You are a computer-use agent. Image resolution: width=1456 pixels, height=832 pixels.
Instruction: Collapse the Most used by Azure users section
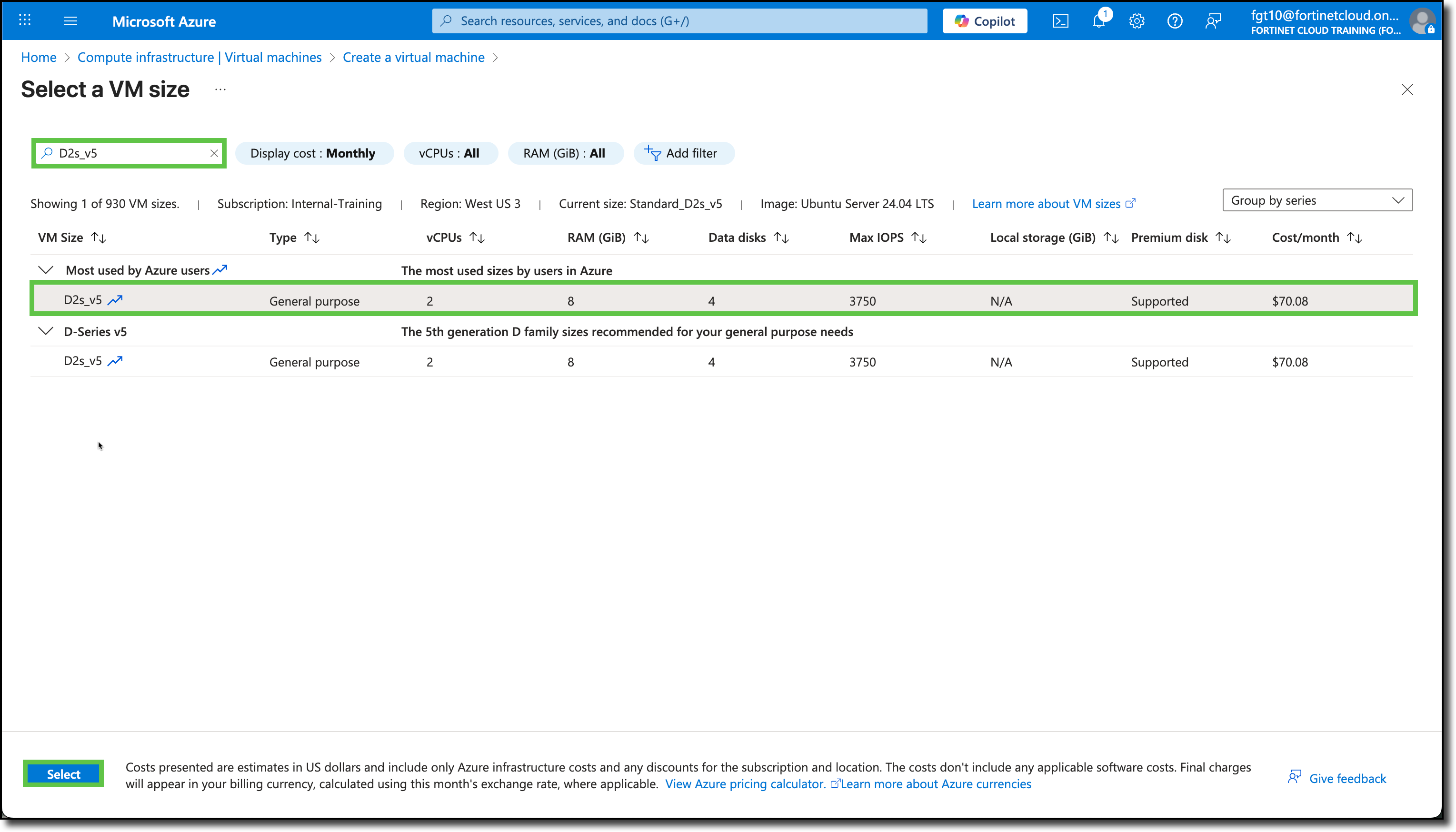point(45,270)
